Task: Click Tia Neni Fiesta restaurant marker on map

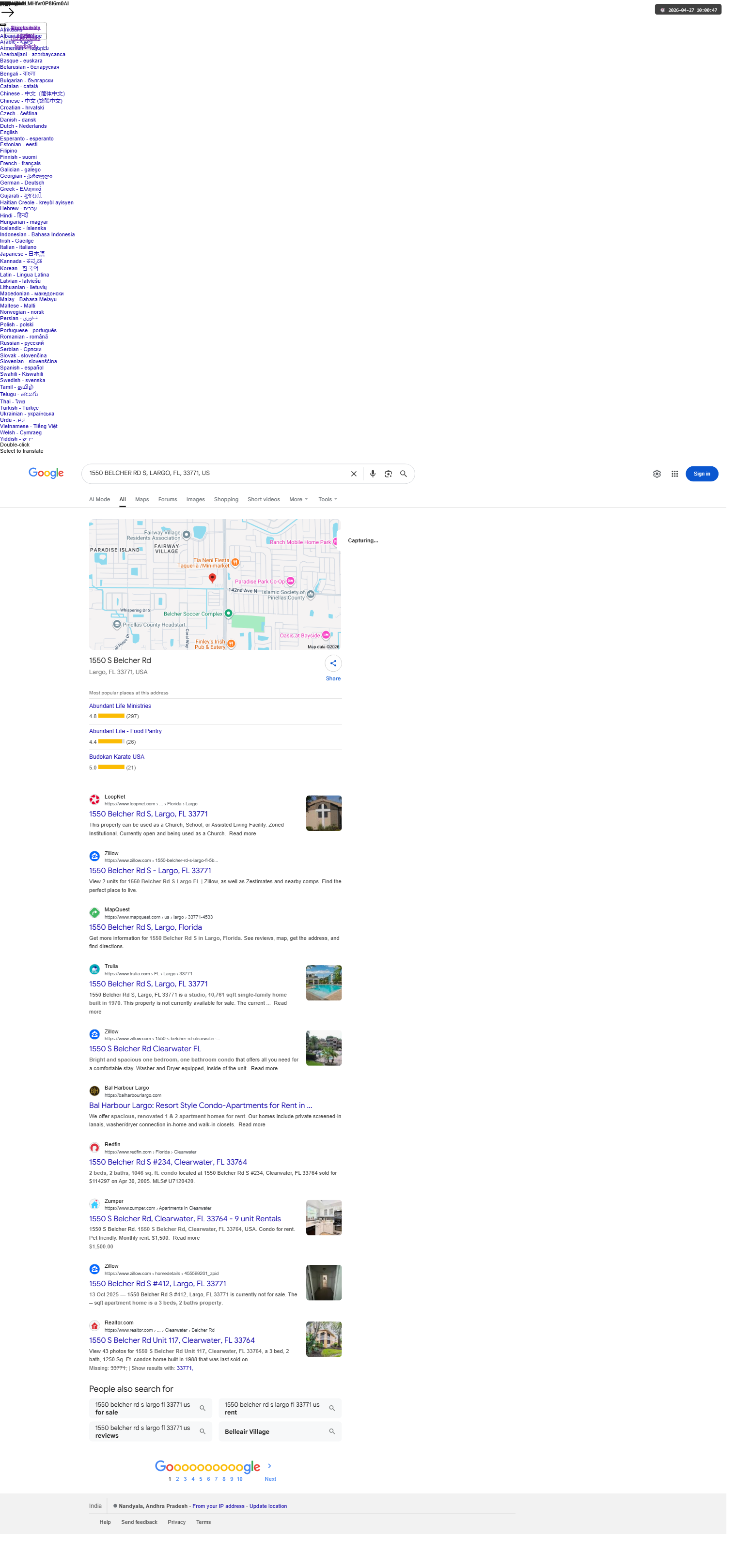Action: point(235,563)
